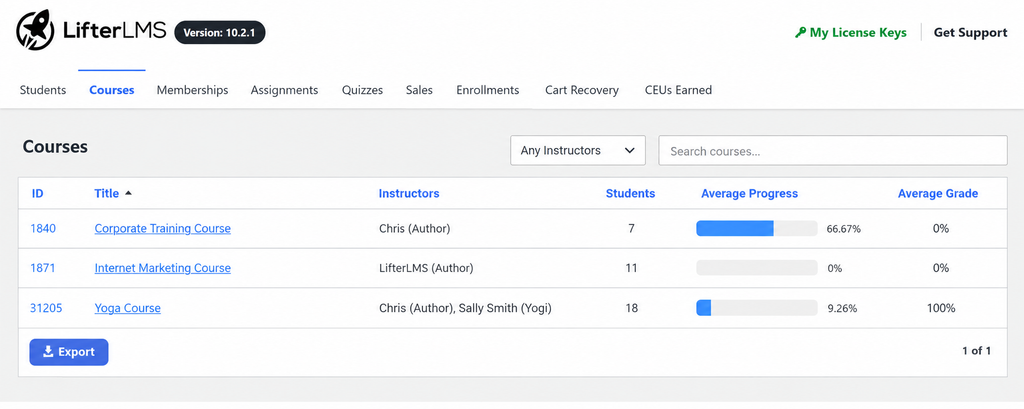Open the CEUs Earned tab

[679, 90]
